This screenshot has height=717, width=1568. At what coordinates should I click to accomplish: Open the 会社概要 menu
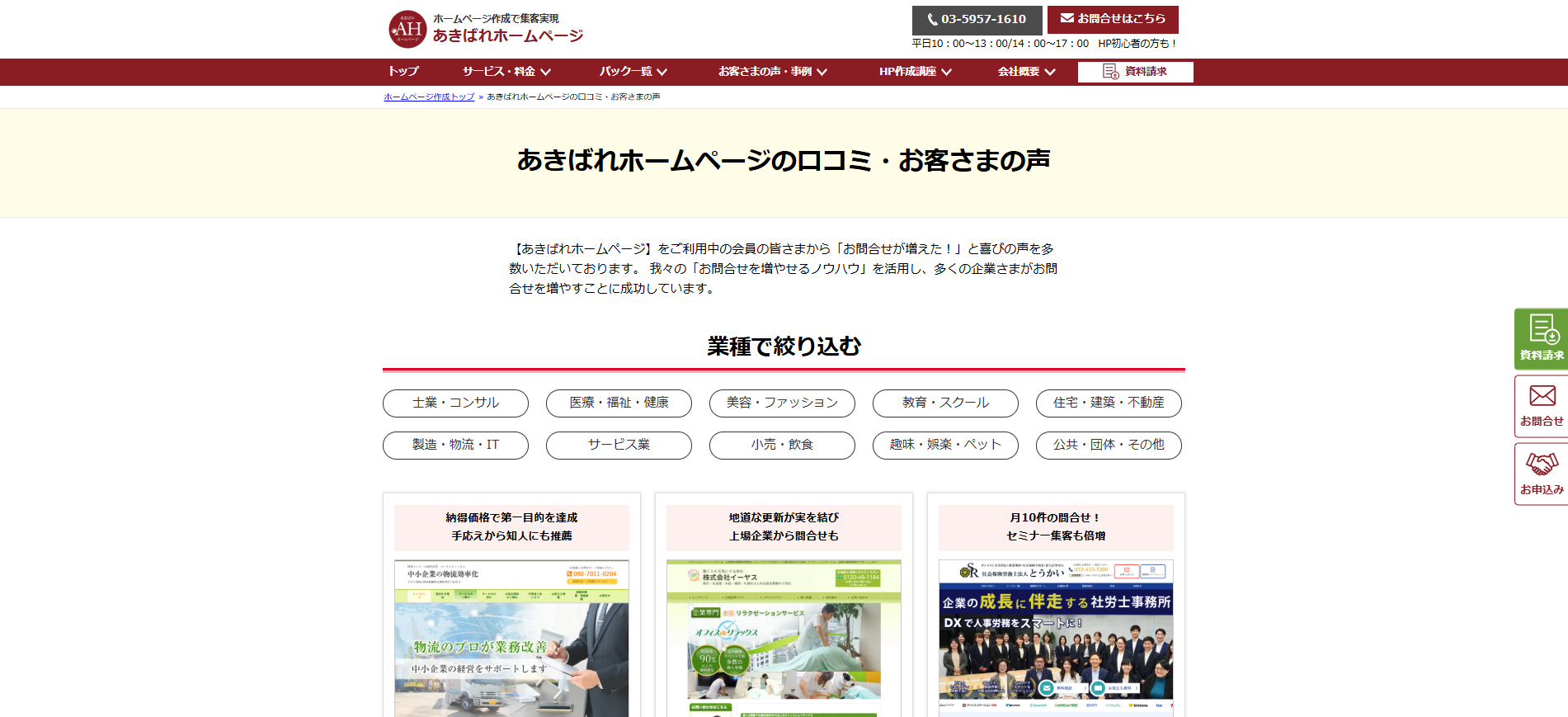point(1026,72)
